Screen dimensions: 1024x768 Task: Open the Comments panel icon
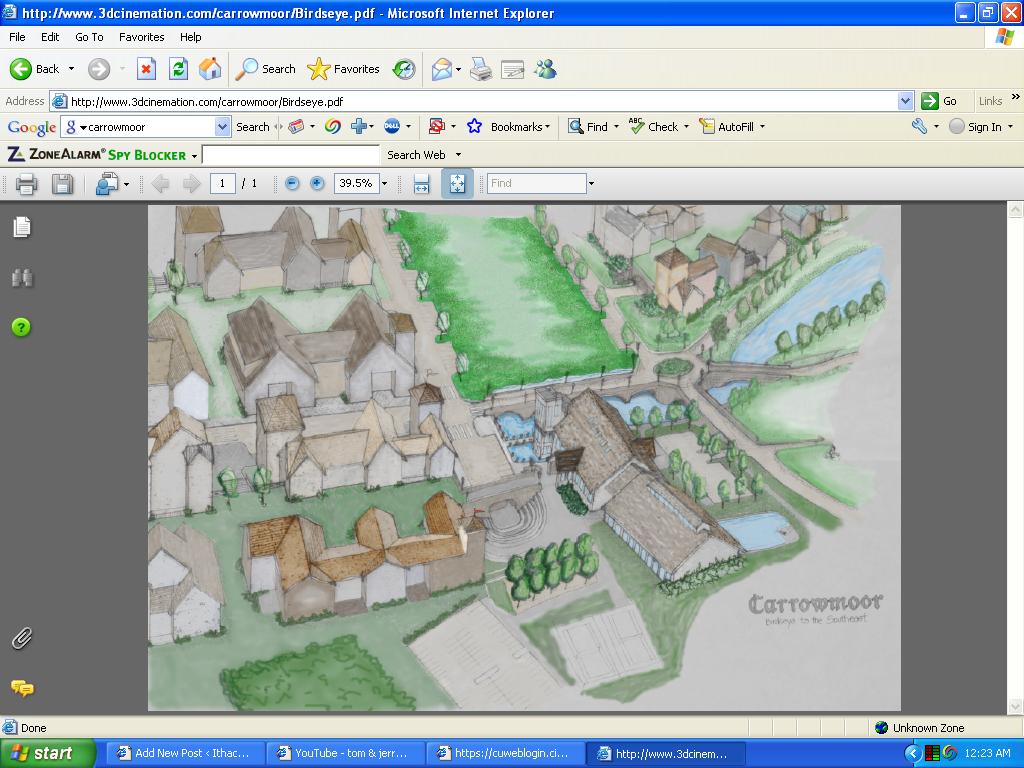pos(22,688)
